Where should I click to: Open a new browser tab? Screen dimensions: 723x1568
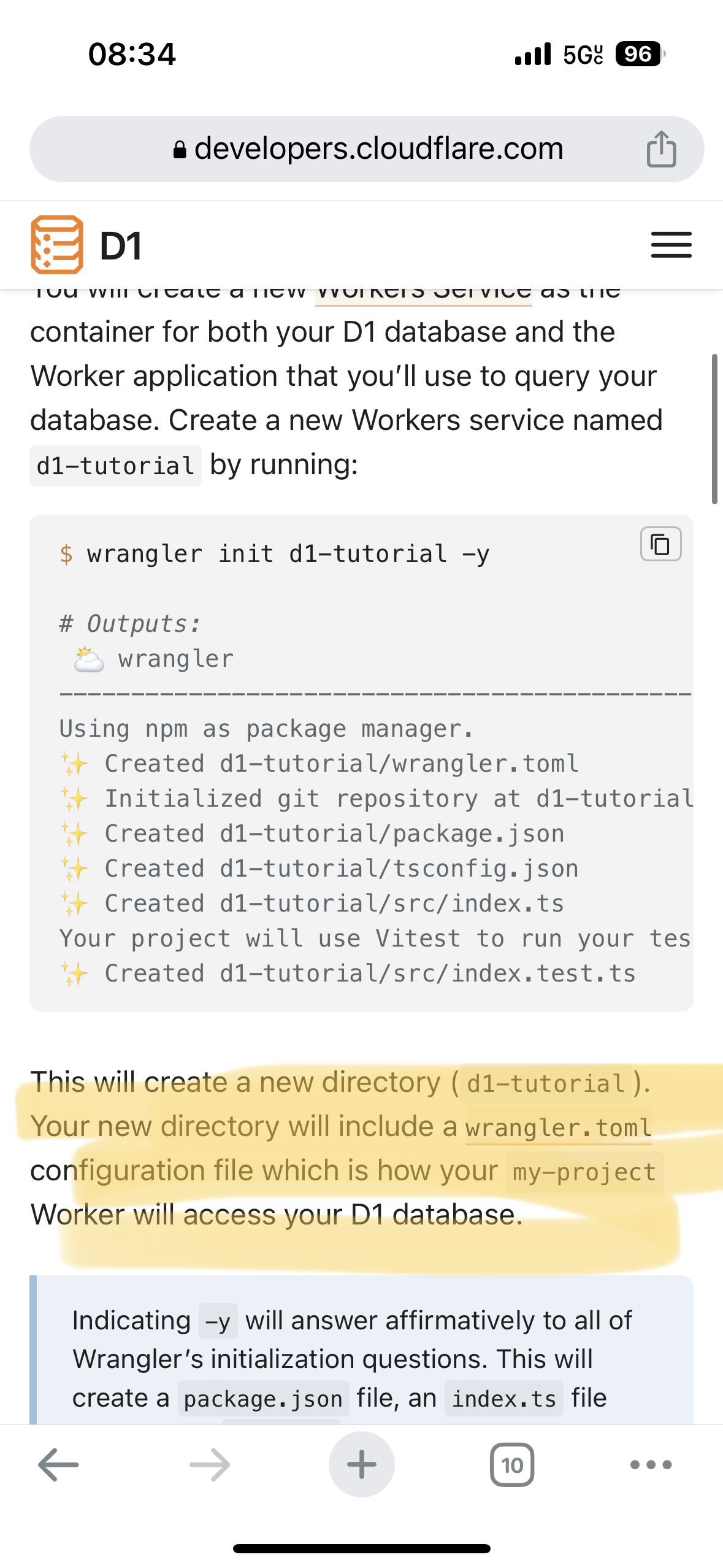point(361,1464)
